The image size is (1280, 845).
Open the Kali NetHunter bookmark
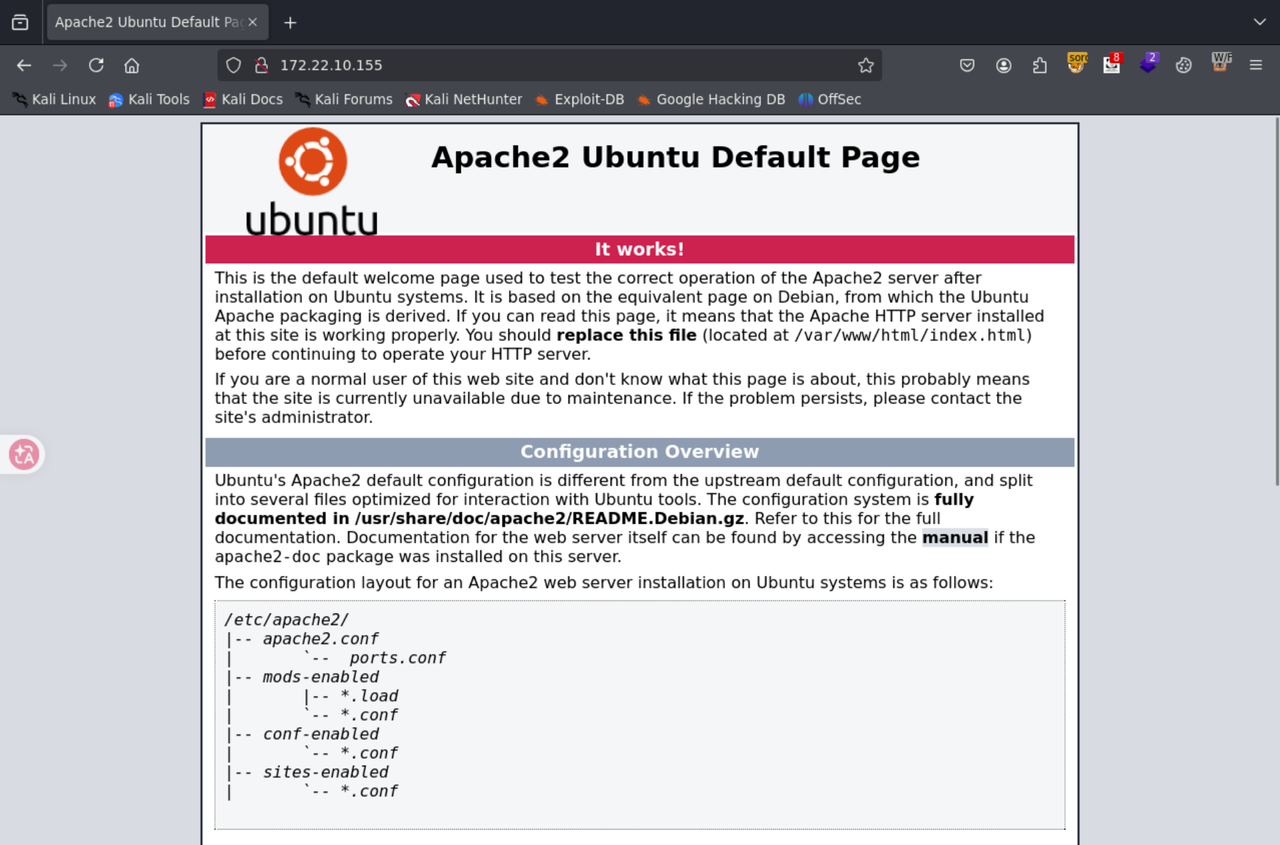click(x=464, y=99)
